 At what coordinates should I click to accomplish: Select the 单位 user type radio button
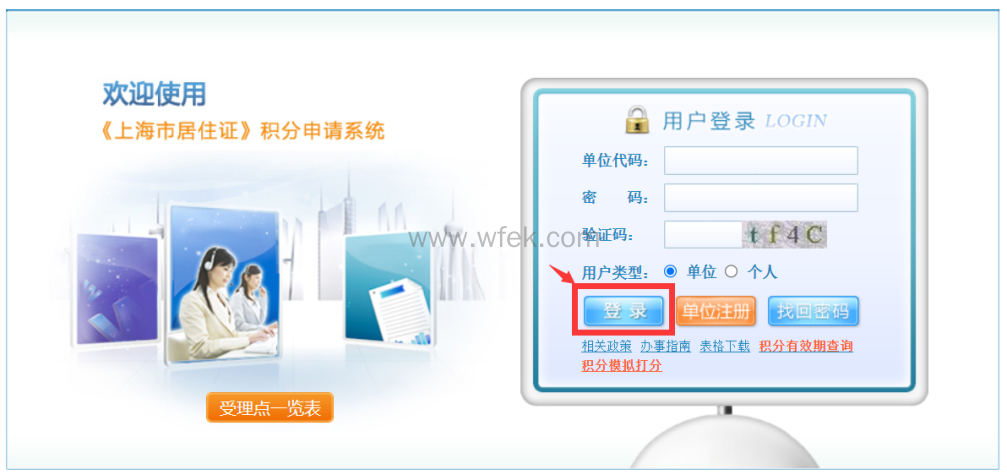[x=670, y=272]
